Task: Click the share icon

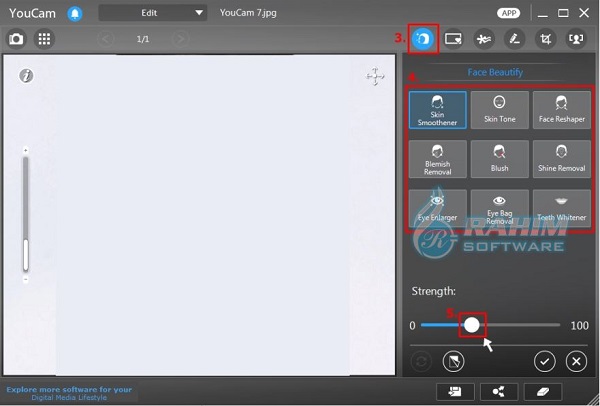Action: 499,391
